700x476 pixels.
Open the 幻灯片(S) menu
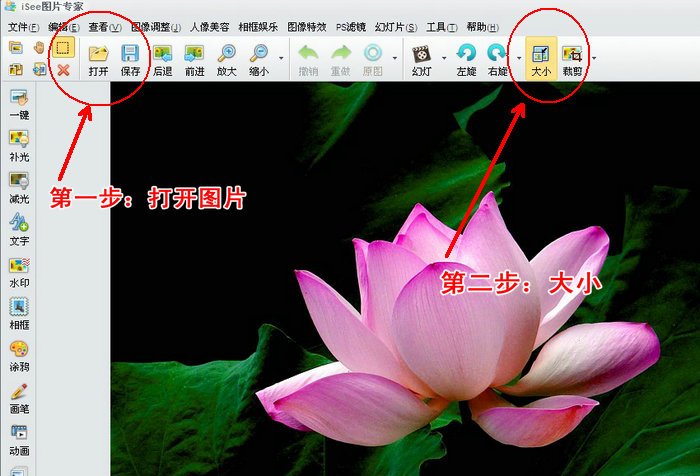coord(396,27)
